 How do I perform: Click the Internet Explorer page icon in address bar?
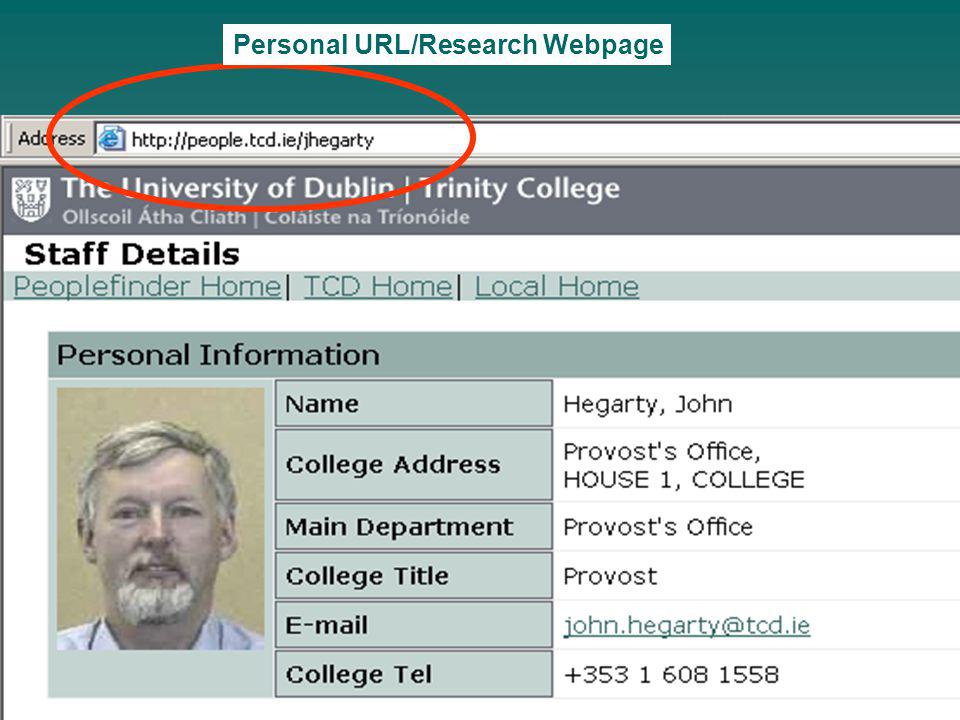(111, 139)
